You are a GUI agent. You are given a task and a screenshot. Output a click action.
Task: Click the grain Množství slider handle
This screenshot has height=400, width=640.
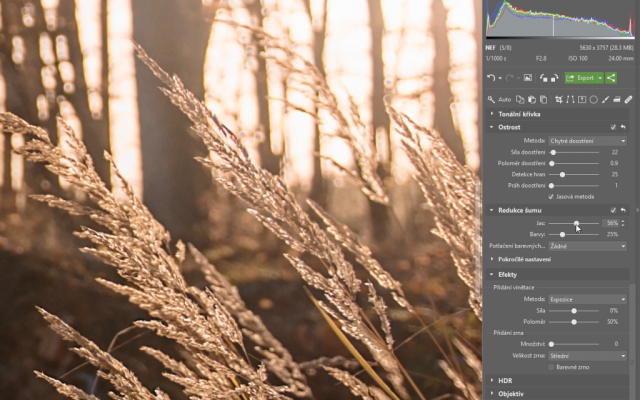[551, 344]
